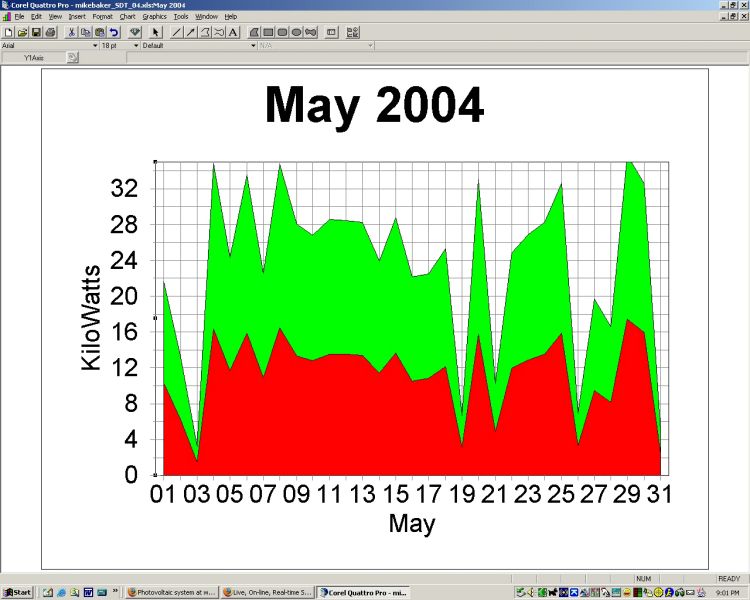This screenshot has width=750, height=600.
Task: Click the Cut scissors icon
Action: click(72, 32)
